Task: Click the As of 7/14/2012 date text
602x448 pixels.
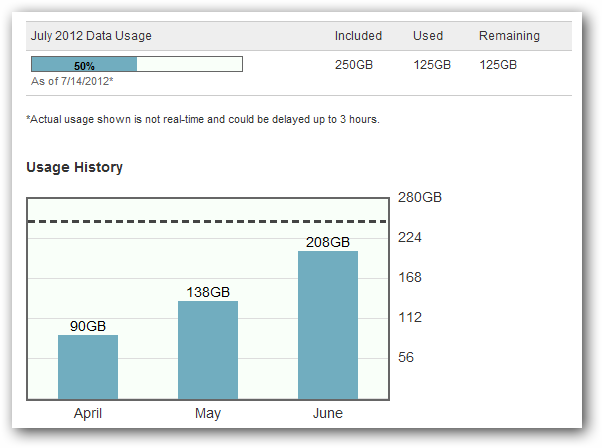Action: pos(73,80)
